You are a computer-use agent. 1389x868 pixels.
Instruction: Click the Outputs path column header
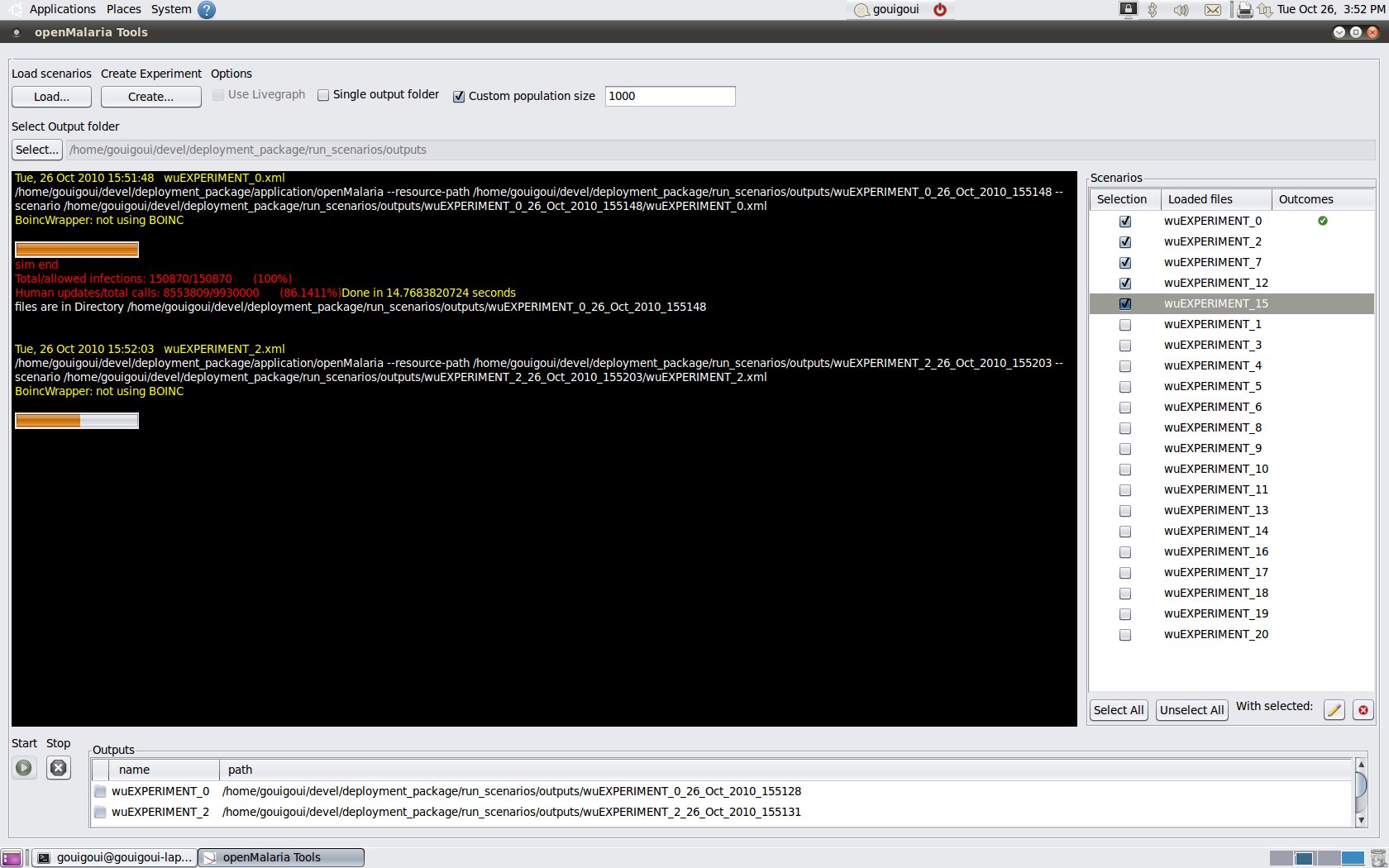[x=786, y=770]
